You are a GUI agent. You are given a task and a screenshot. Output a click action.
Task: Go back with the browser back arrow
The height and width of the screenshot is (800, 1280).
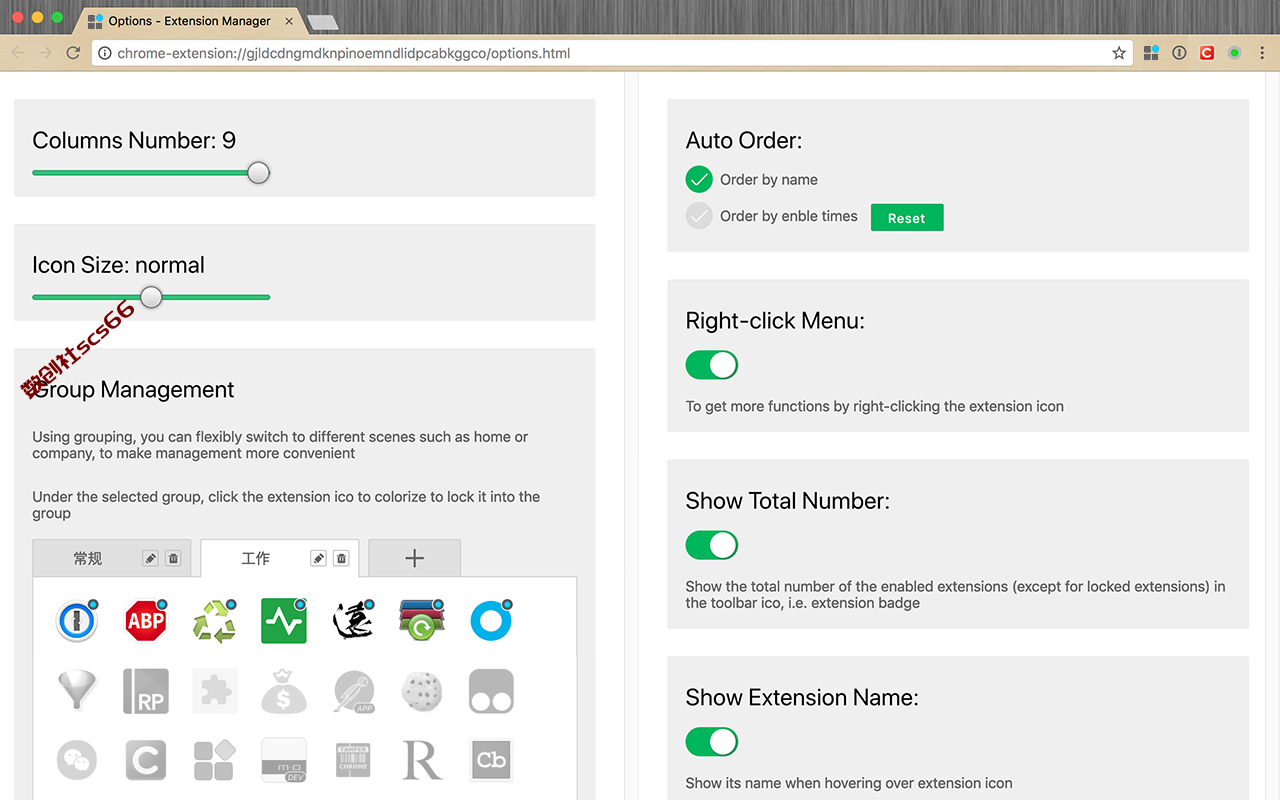17,53
